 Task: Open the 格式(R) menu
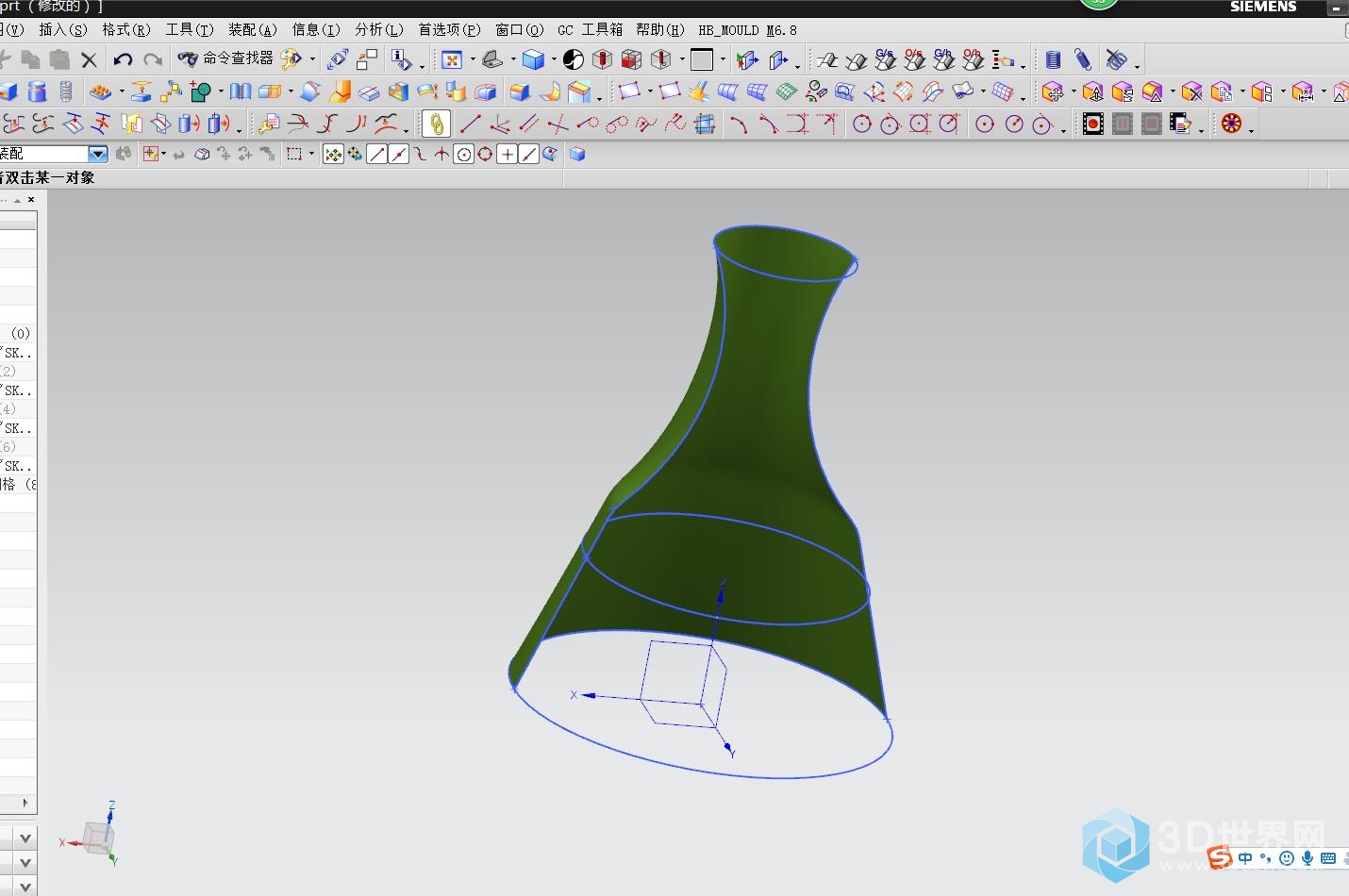pyautogui.click(x=126, y=30)
